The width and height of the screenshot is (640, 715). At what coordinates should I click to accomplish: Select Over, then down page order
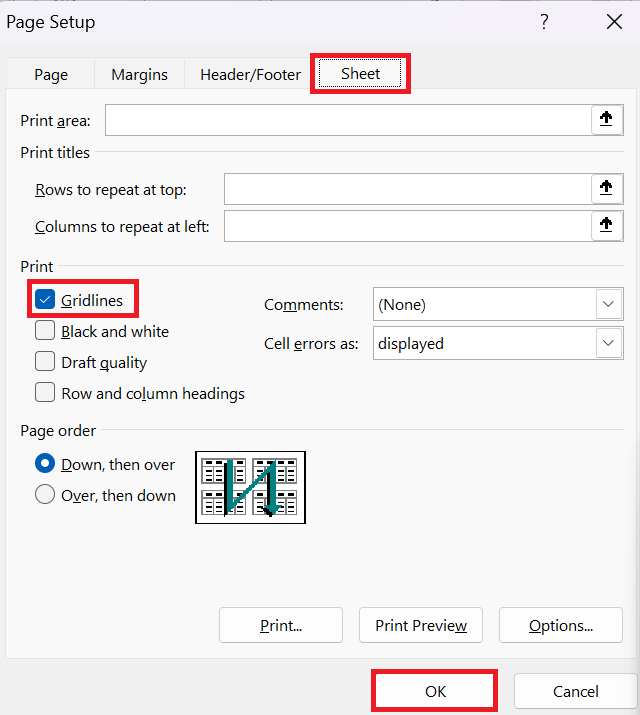coord(45,494)
